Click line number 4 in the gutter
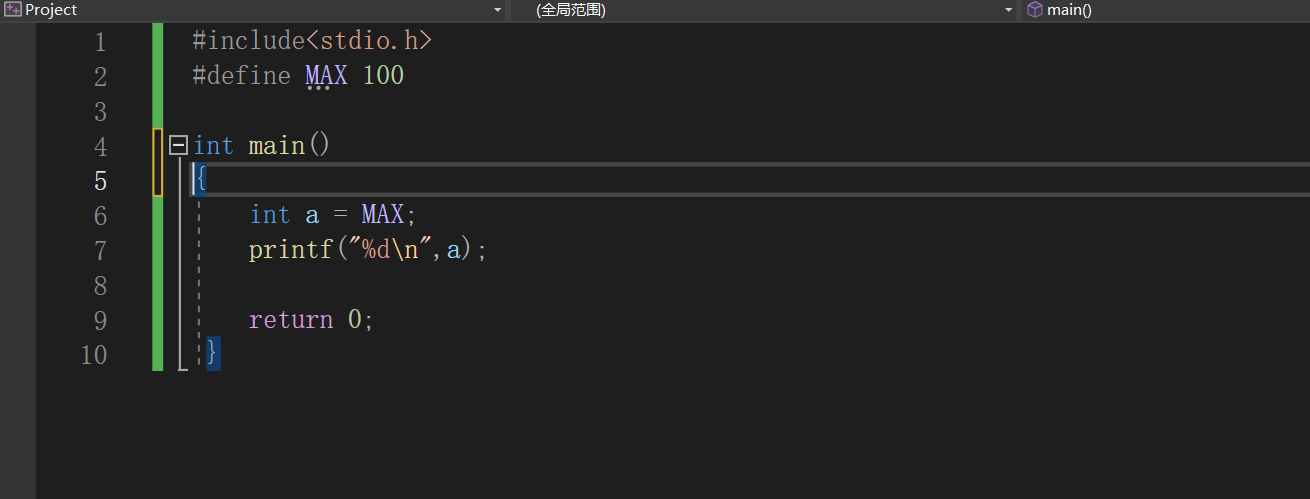This screenshot has height=499, width=1310. [99, 146]
